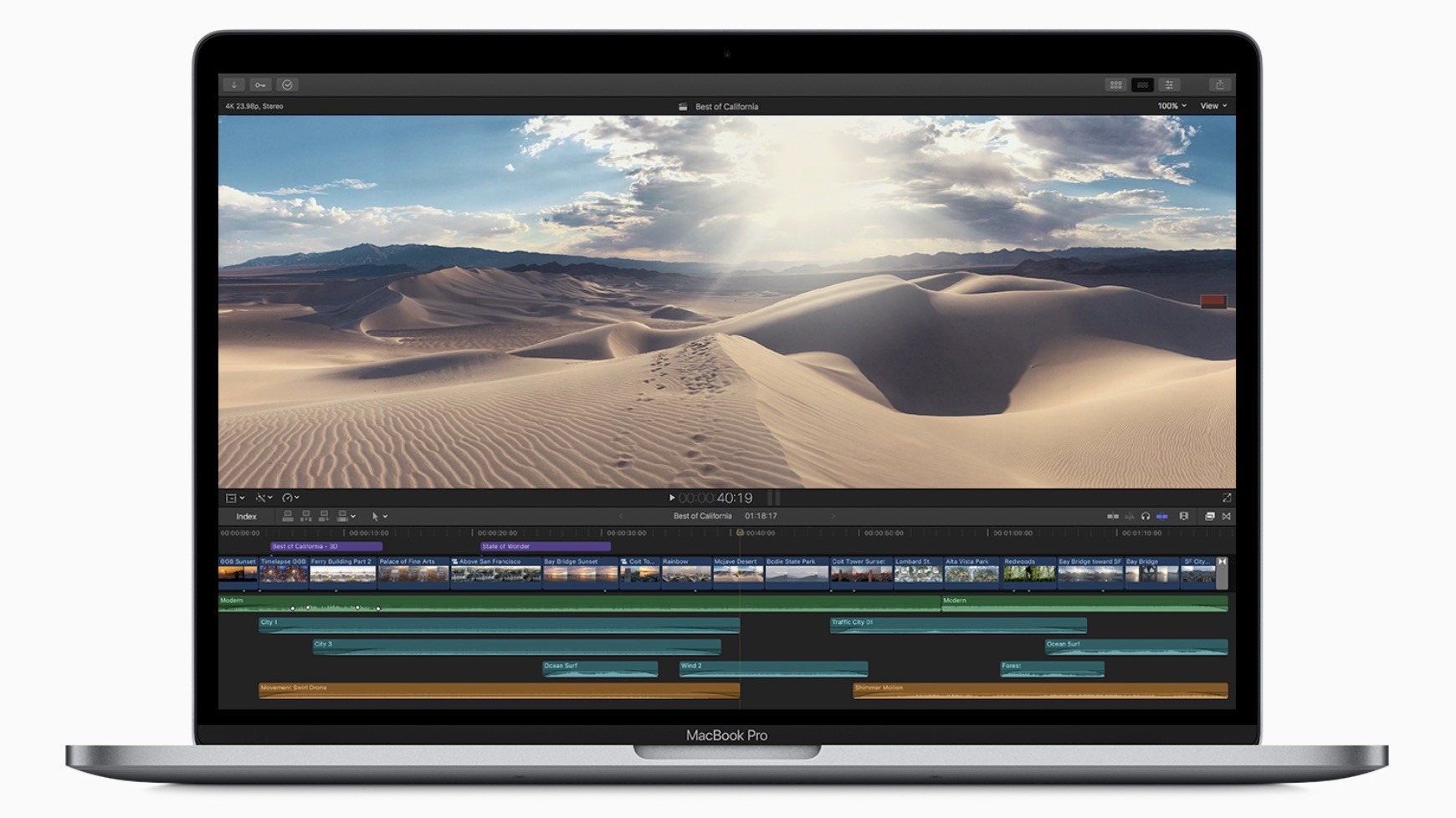1456x818 pixels.
Task: Toggle the browser panel visibility button
Action: [1115, 84]
